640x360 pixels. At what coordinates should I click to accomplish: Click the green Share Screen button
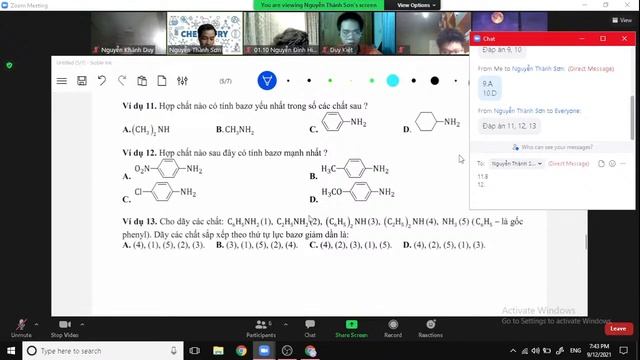[351, 329]
